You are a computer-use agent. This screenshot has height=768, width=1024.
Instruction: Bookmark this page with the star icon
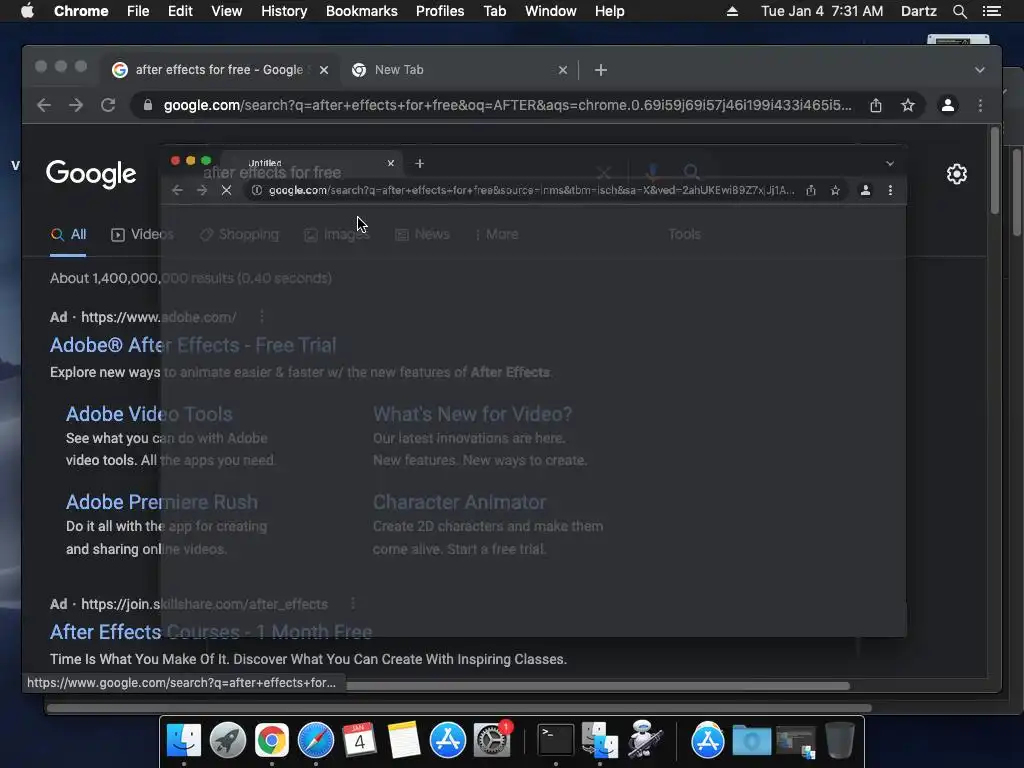pos(908,105)
